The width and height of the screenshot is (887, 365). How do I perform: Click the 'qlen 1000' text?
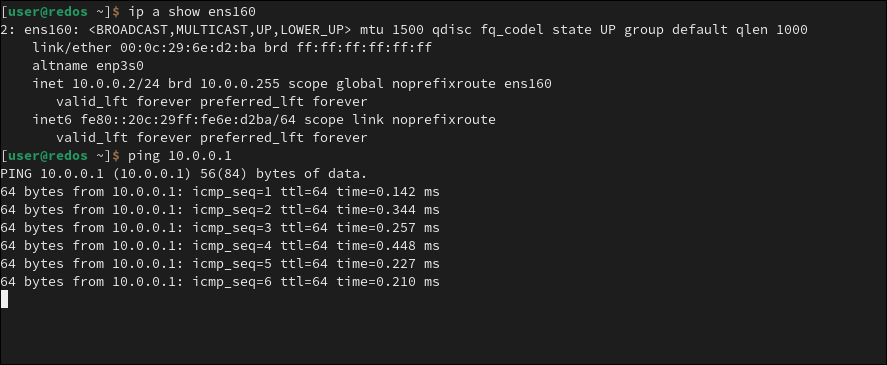click(x=772, y=29)
